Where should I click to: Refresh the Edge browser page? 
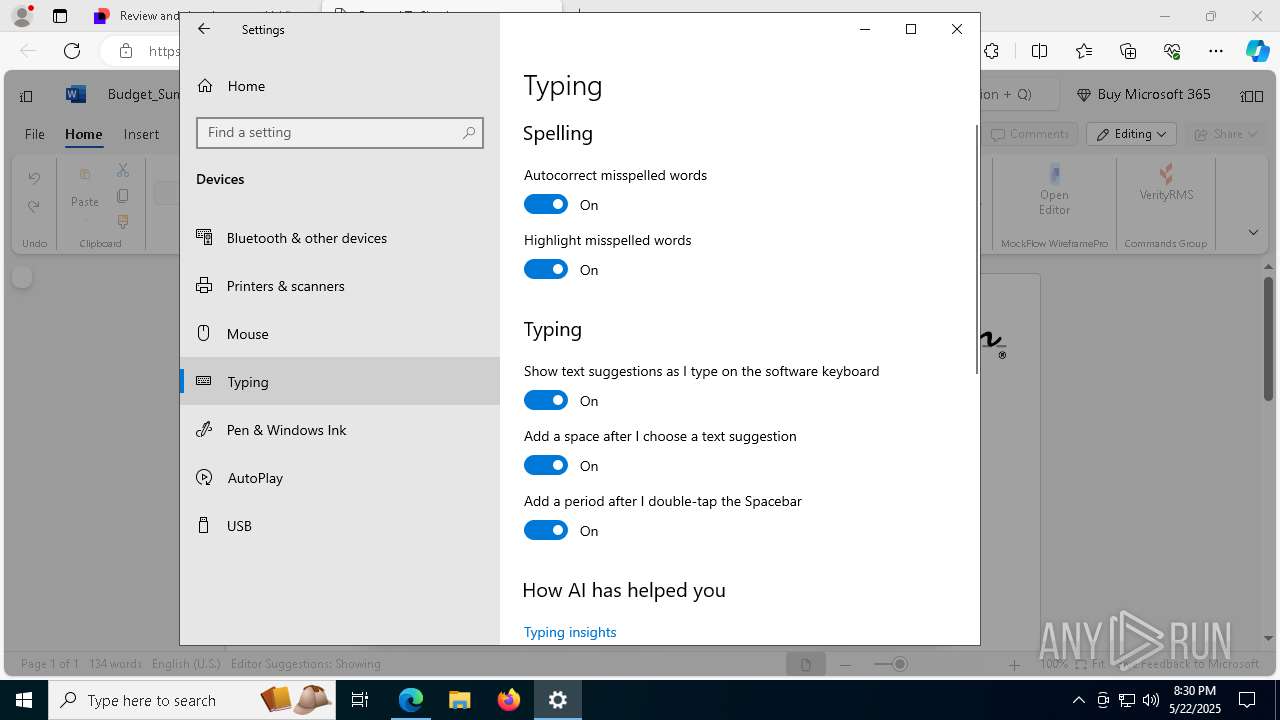[72, 51]
